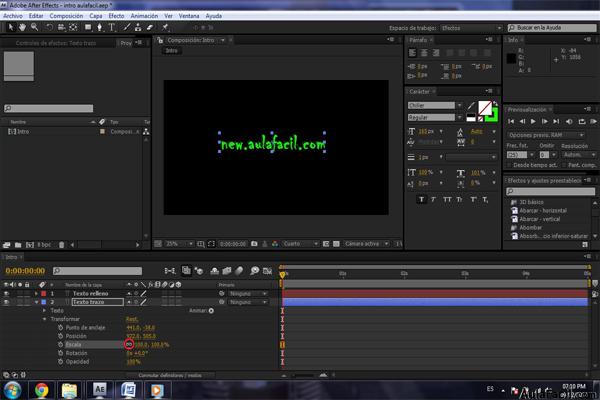600x400 pixels.
Task: Open the Cámara activa view dropdown
Action: pos(366,244)
